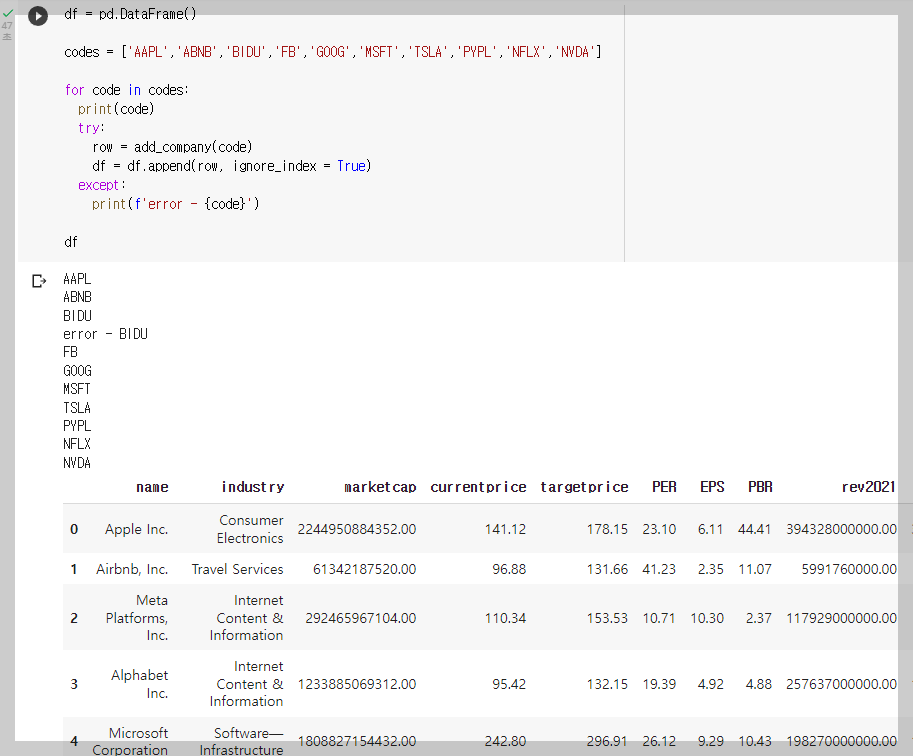913x756 pixels.
Task: Click marketcap value 2244950884352.00
Action: click(357, 529)
